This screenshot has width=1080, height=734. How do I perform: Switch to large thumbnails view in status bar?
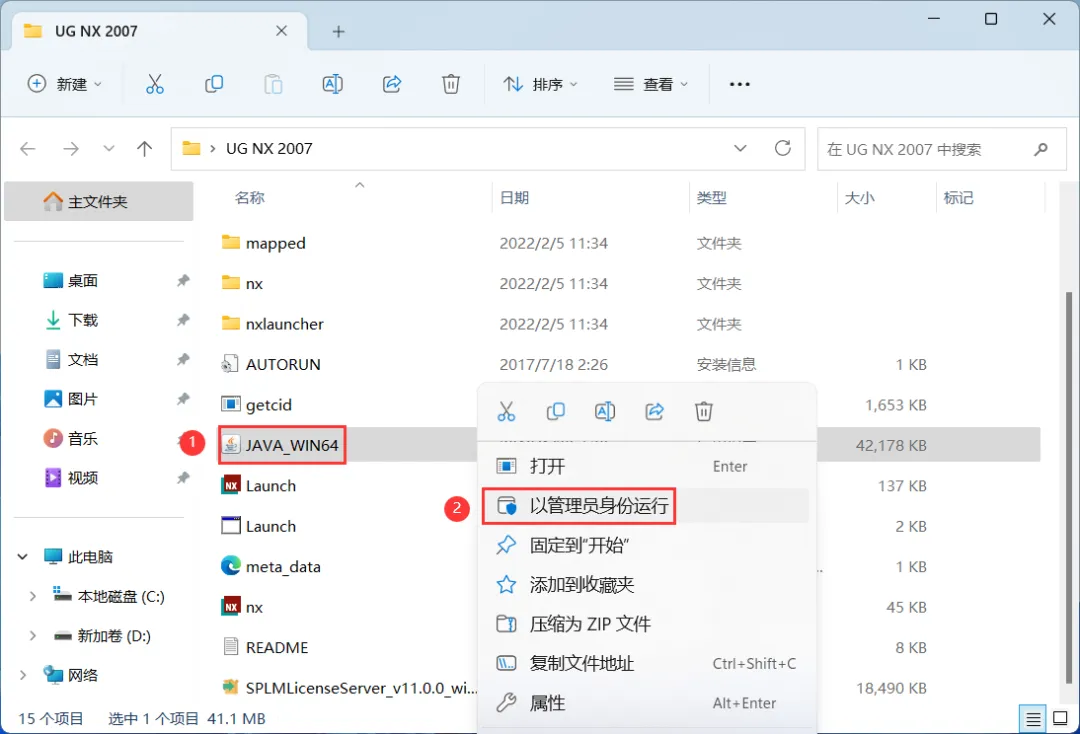tap(1061, 720)
